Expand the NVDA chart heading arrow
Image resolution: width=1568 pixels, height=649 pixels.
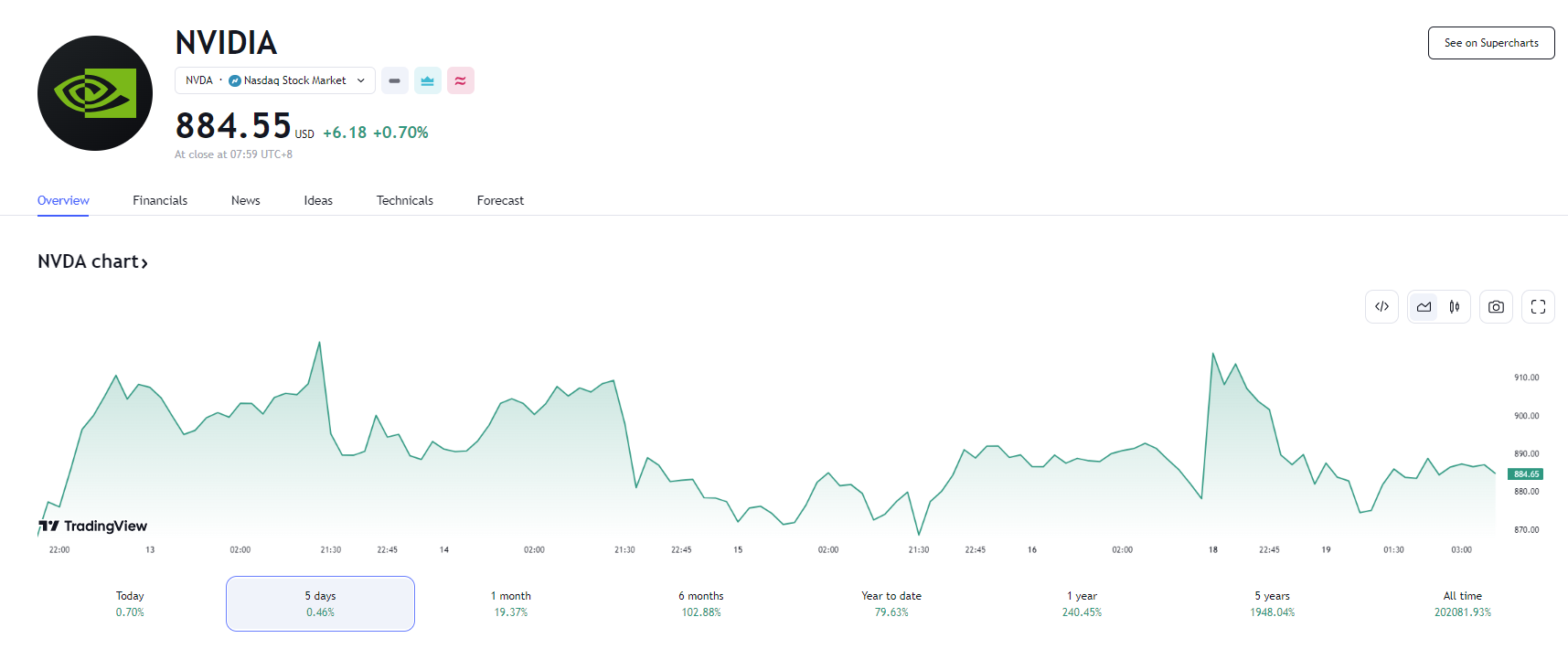point(144,263)
